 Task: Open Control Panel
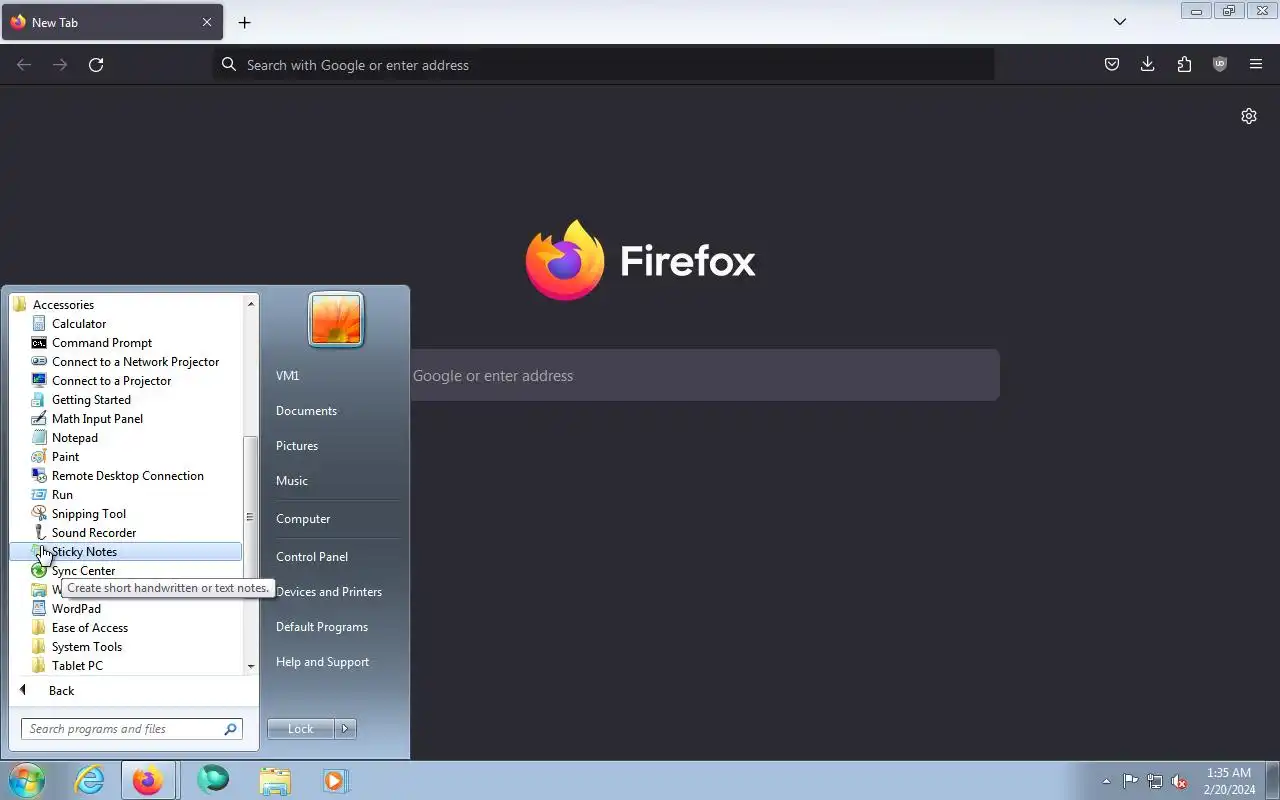click(312, 557)
